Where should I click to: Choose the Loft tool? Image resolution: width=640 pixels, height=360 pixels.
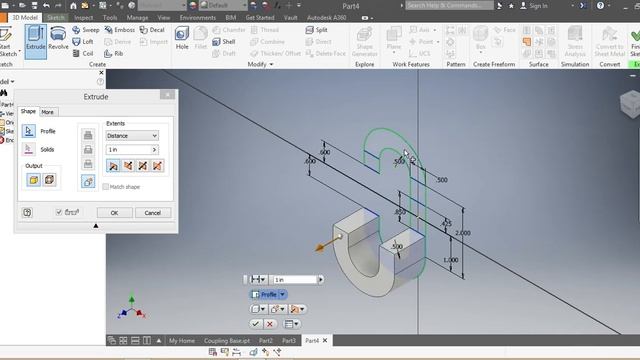tap(83, 42)
